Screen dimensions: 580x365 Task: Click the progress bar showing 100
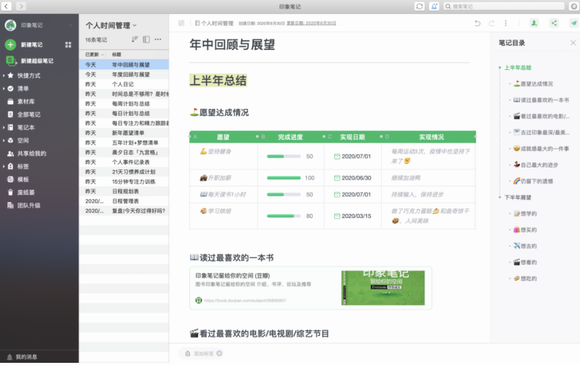[284, 178]
